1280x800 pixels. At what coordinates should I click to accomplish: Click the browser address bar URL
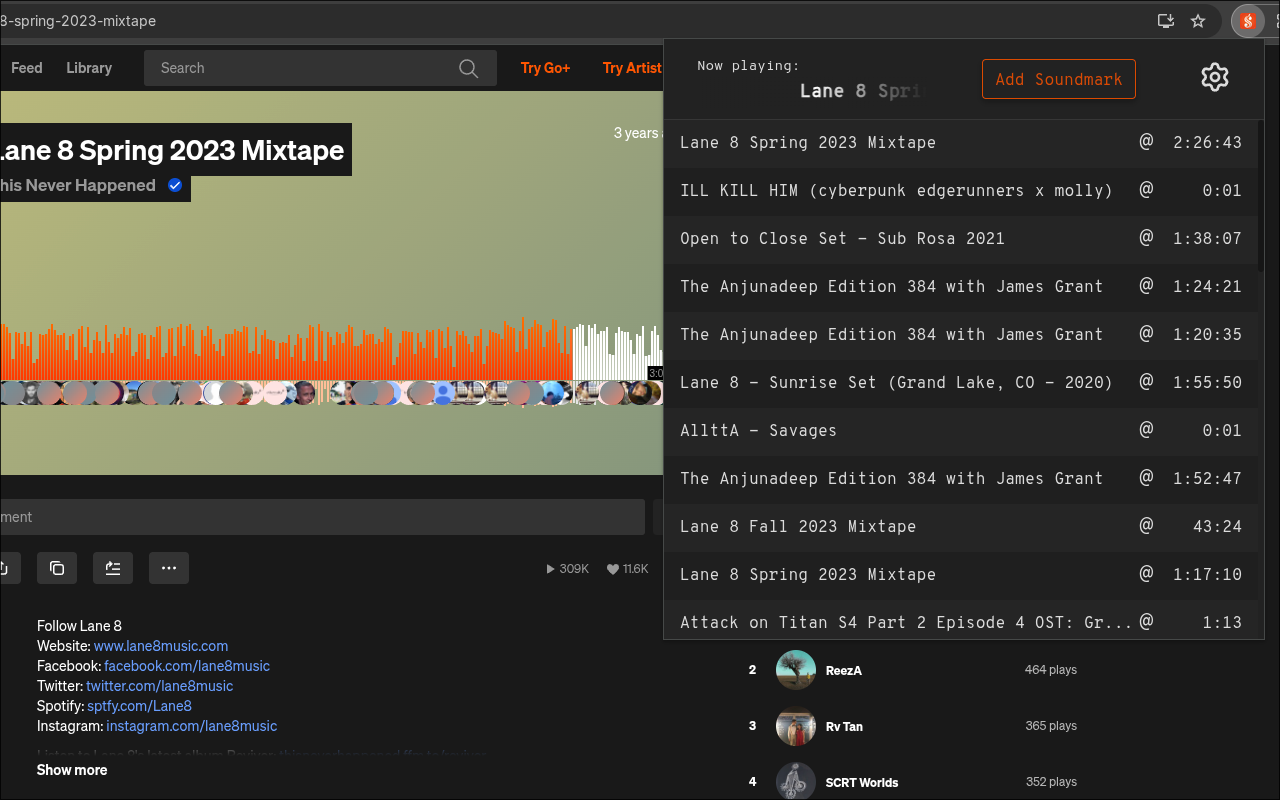pyautogui.click(x=78, y=21)
